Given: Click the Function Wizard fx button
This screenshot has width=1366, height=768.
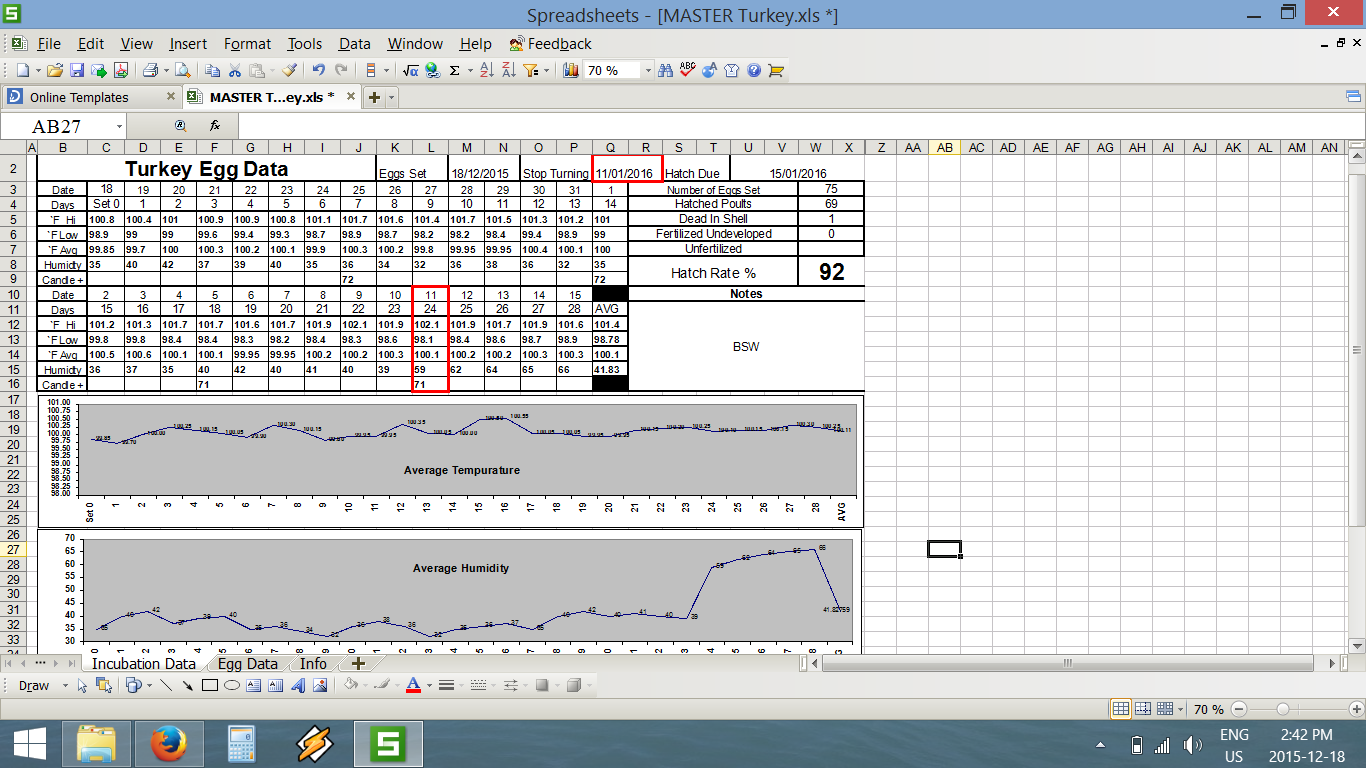Looking at the screenshot, I should (x=215, y=126).
